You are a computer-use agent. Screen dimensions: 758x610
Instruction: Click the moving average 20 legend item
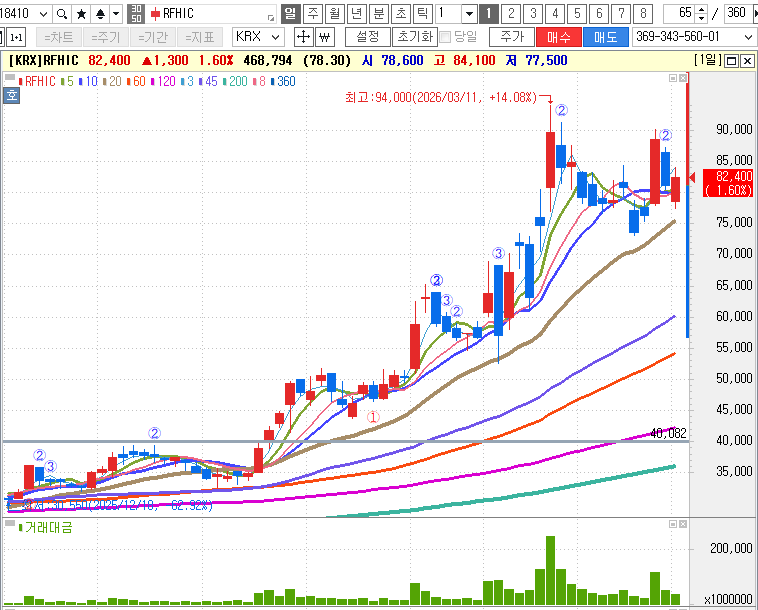(112, 82)
